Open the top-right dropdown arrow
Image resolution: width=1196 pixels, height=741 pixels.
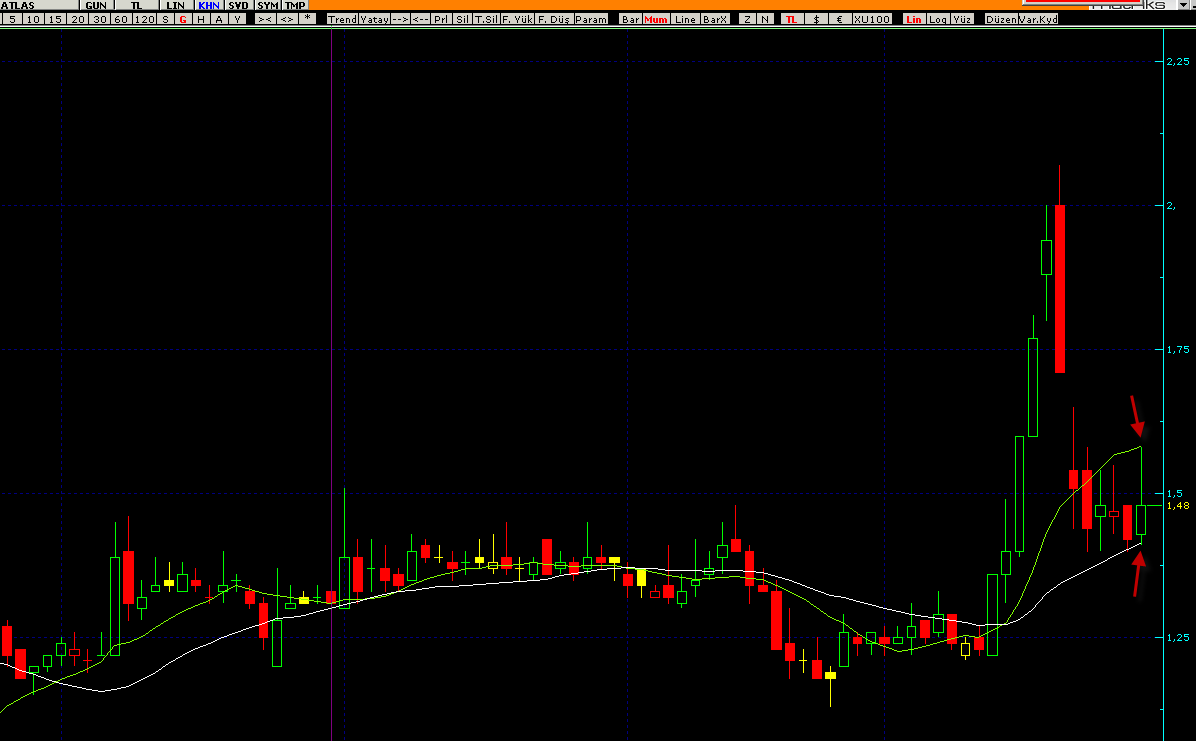pos(1184,5)
